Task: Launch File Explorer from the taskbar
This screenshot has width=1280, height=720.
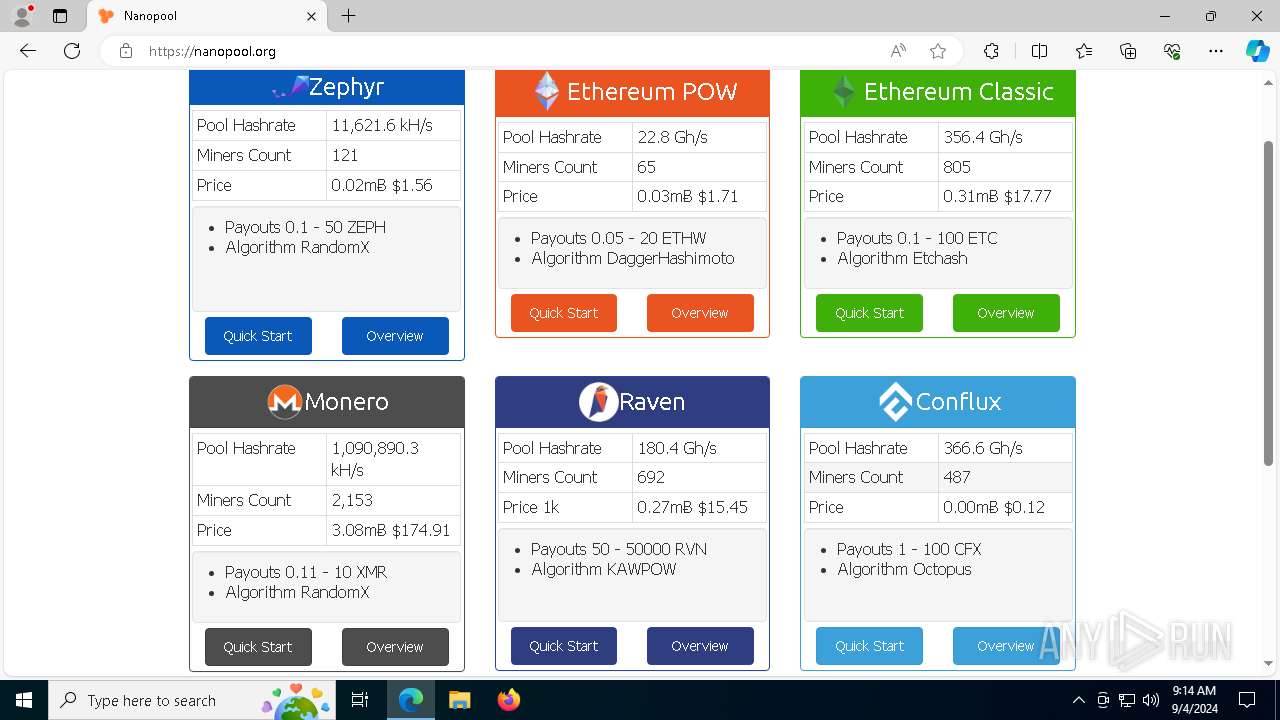Action: pyautogui.click(x=459, y=700)
